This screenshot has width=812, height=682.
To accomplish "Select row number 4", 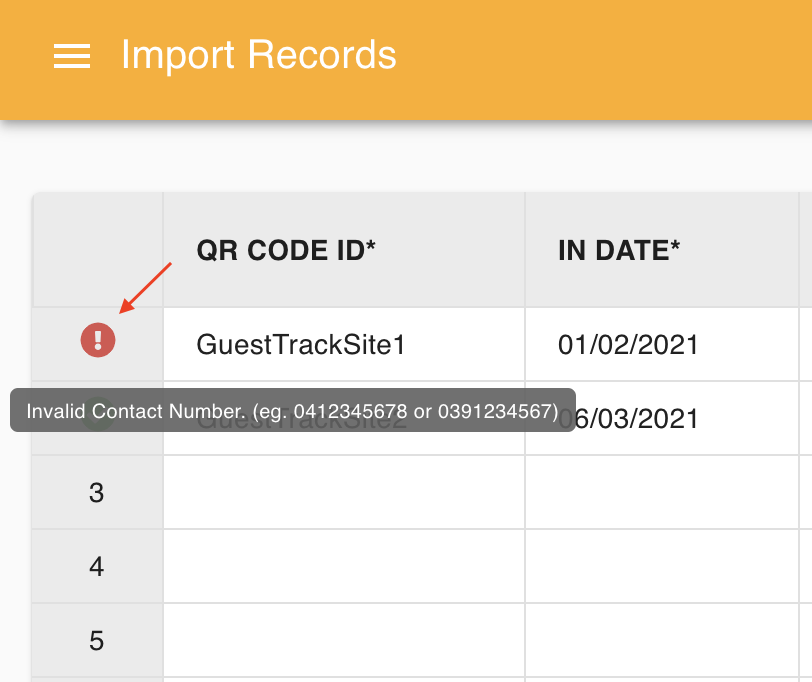I will point(96,566).
